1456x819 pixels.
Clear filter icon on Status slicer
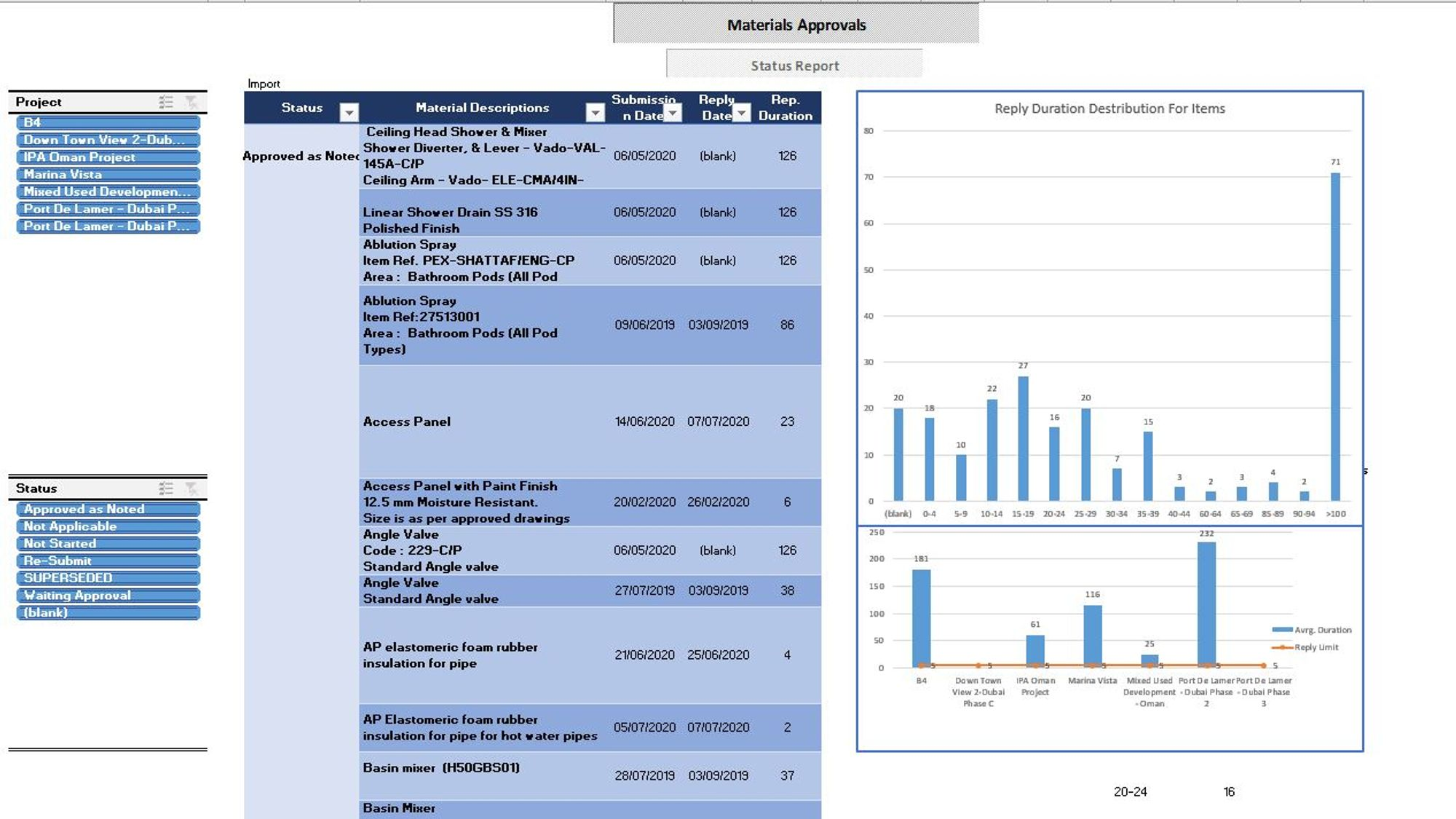pyautogui.click(x=191, y=488)
